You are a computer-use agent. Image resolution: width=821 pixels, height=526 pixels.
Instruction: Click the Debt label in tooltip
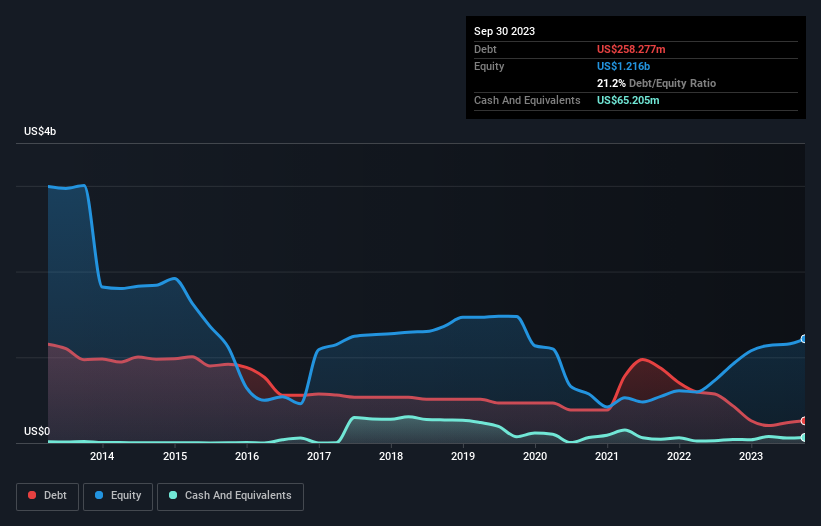485,49
